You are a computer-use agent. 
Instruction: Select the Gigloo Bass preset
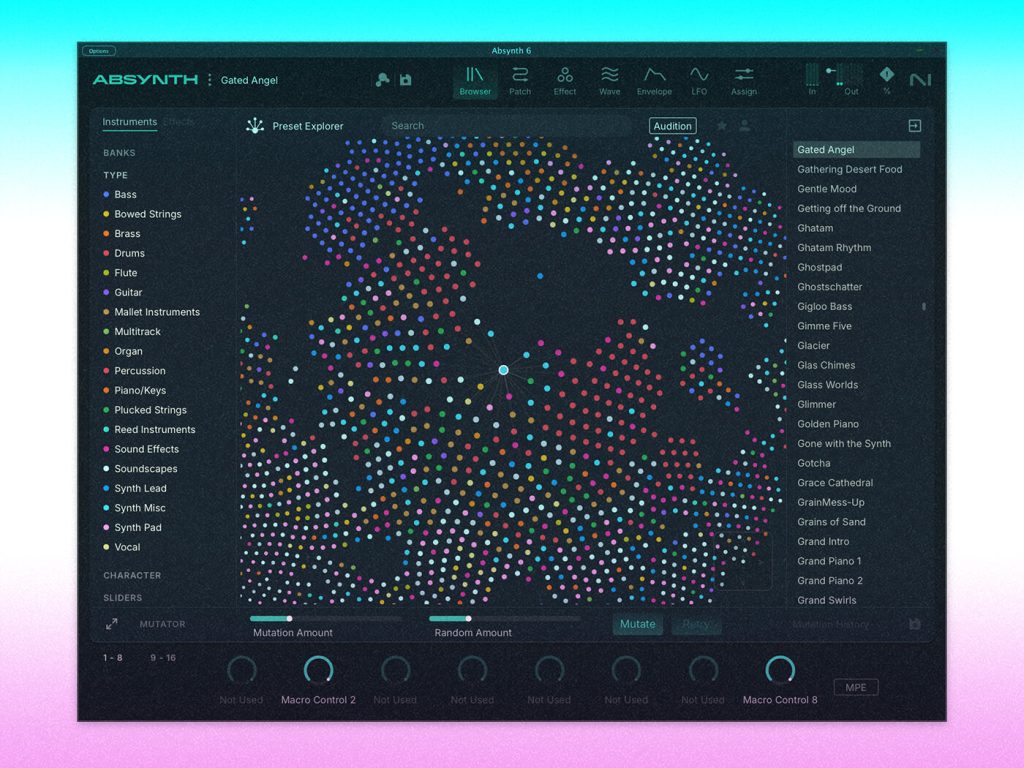tap(824, 306)
